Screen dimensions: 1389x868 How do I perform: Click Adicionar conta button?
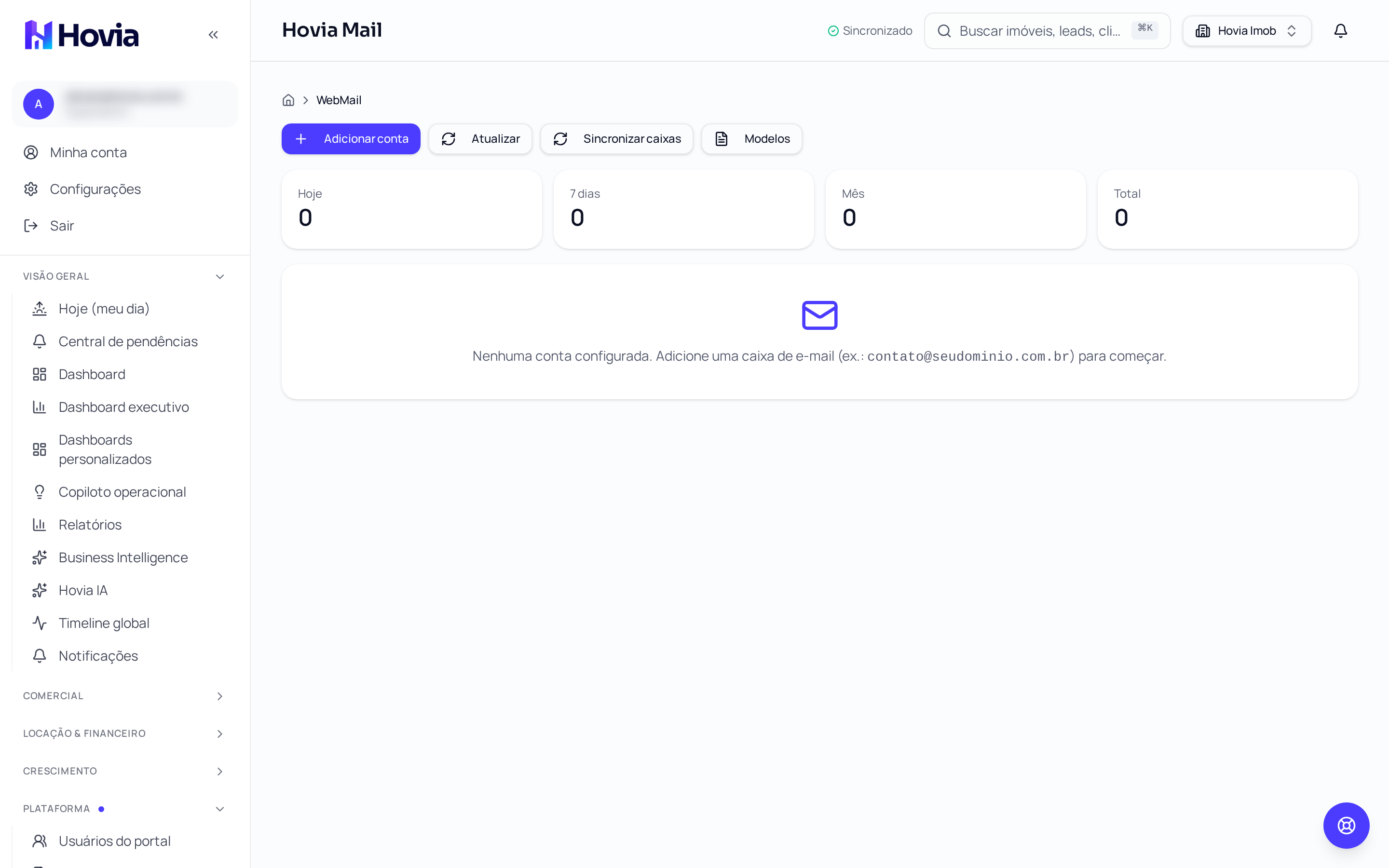(351, 139)
